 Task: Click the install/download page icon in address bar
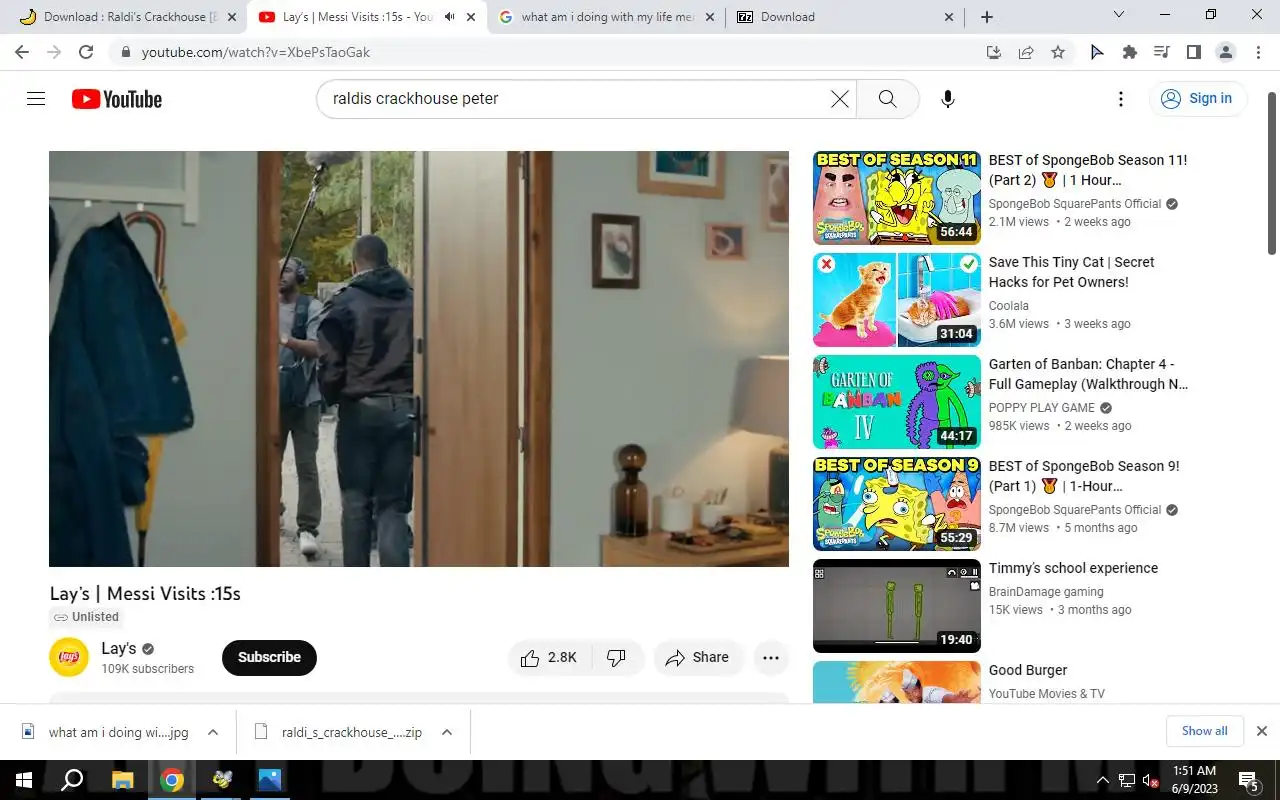[994, 52]
